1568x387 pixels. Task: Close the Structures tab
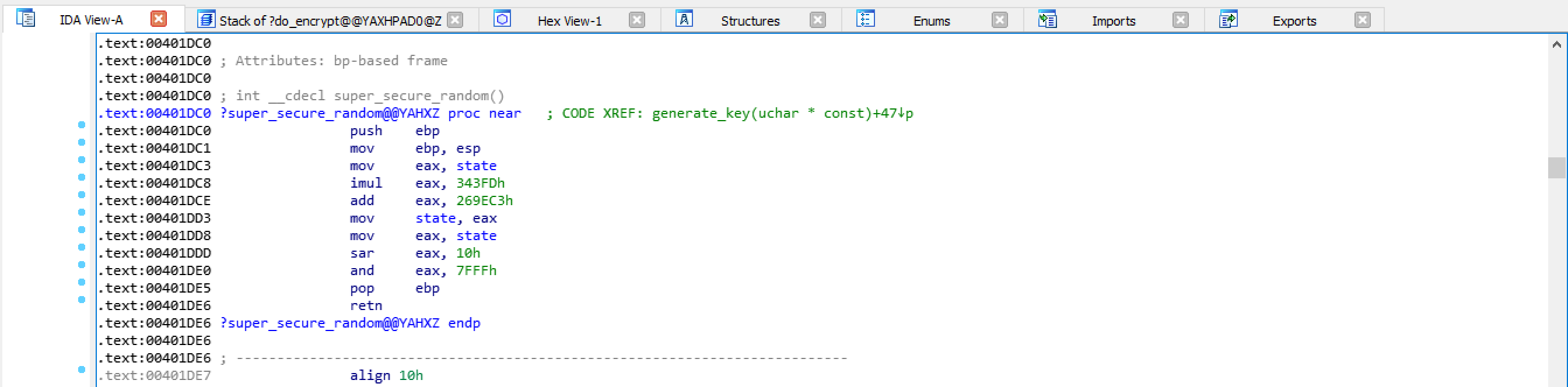(x=818, y=20)
